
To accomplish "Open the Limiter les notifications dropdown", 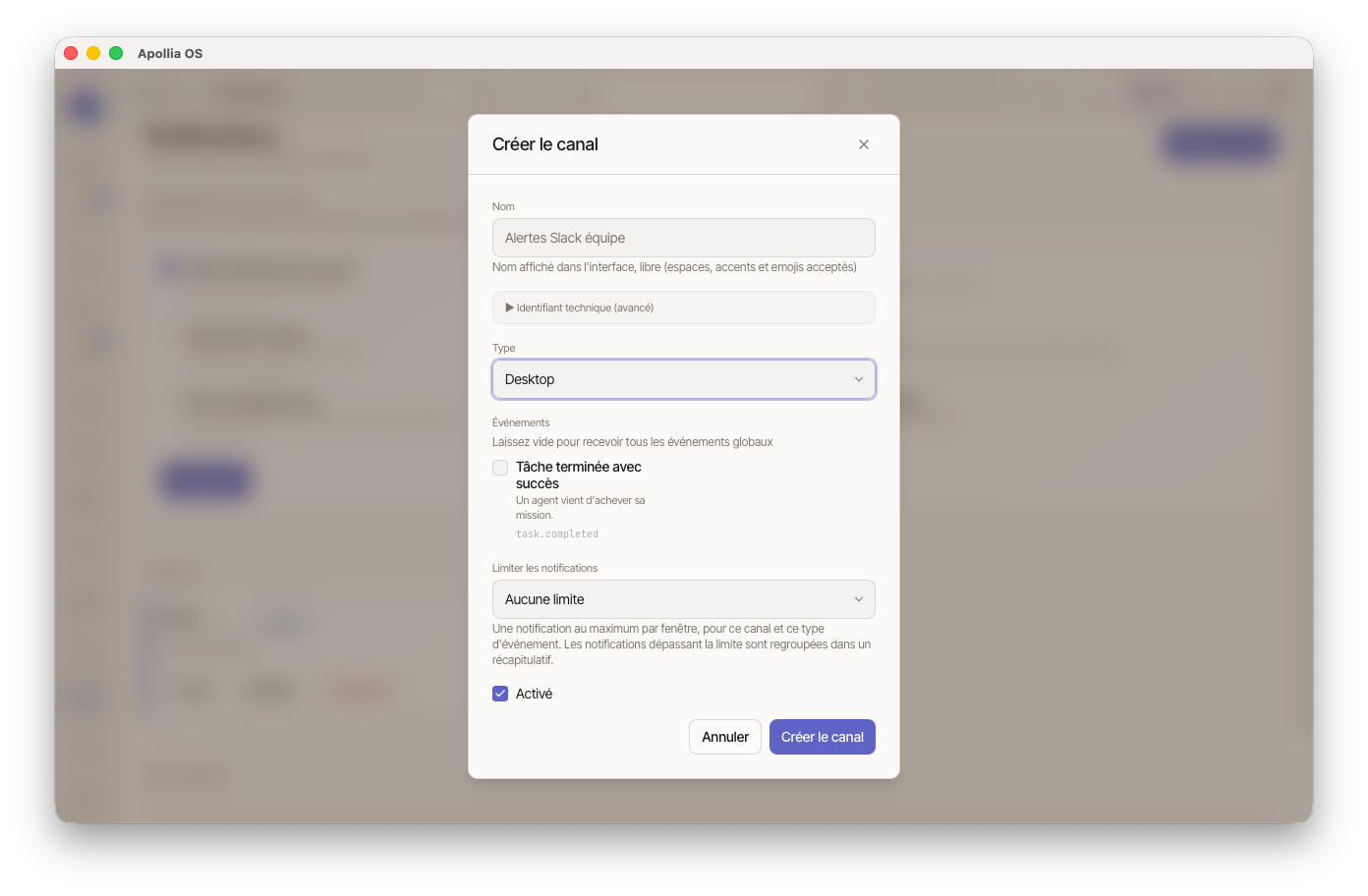I will point(684,599).
